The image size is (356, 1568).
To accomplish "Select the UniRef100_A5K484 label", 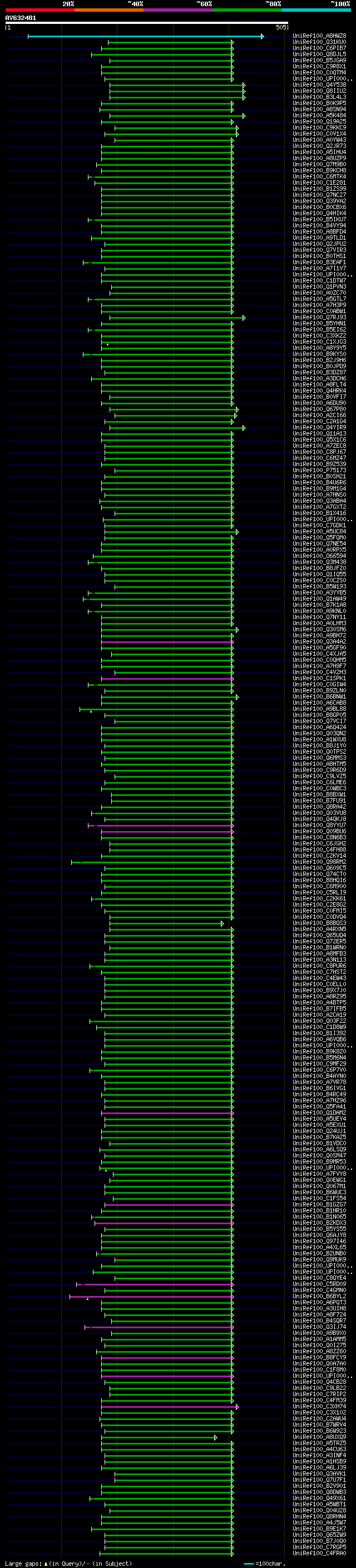I will (319, 115).
